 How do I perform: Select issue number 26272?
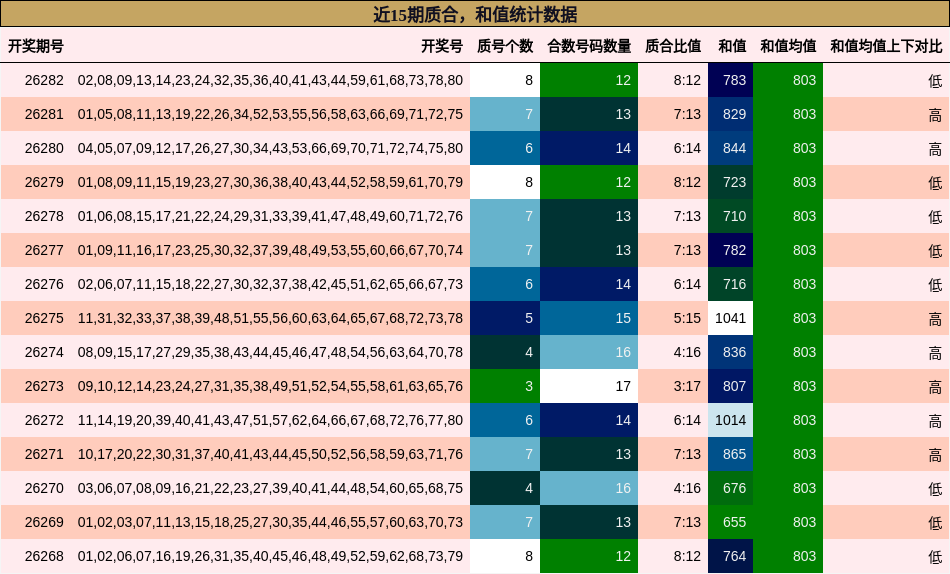click(44, 419)
